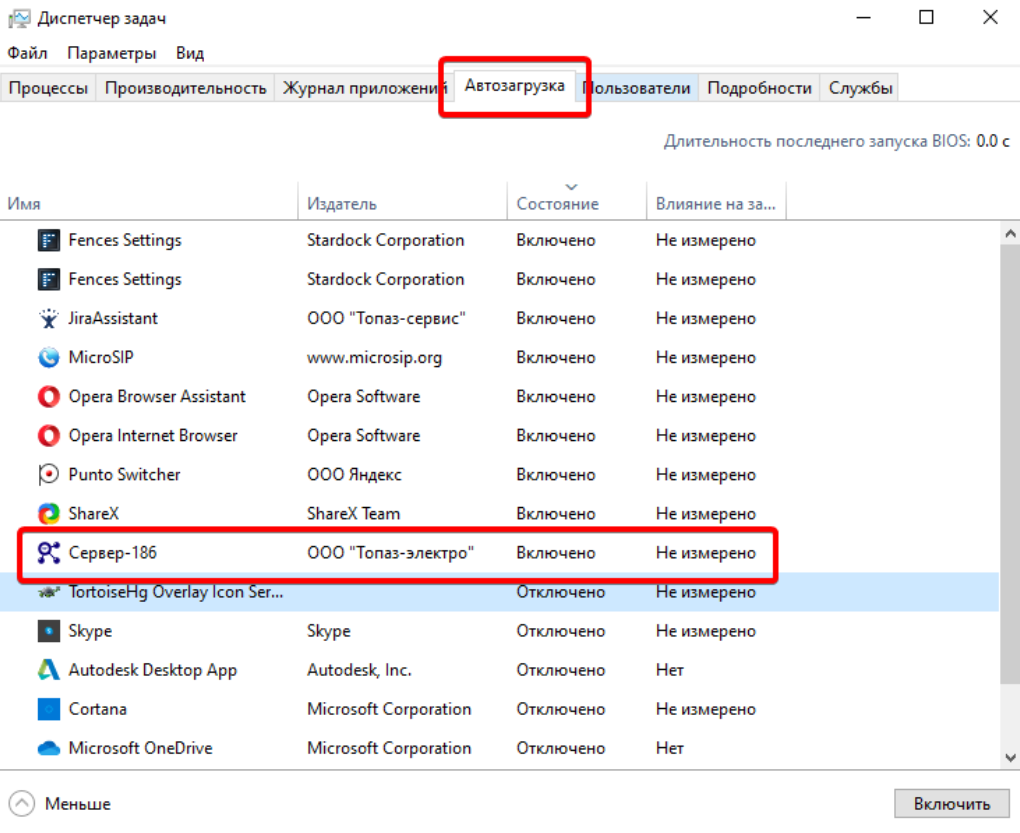
Task: Click publisher ООО Яндекс
Action: [355, 475]
